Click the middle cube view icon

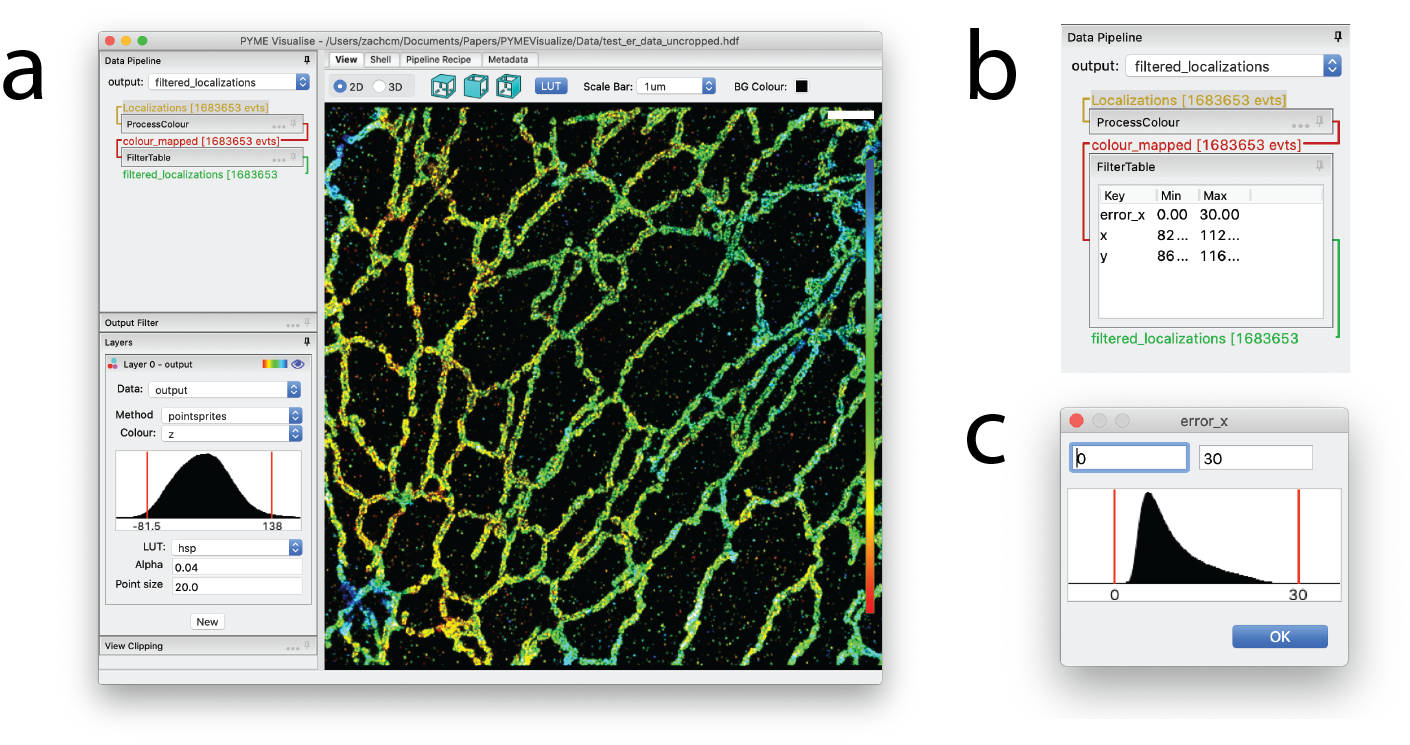[475, 86]
